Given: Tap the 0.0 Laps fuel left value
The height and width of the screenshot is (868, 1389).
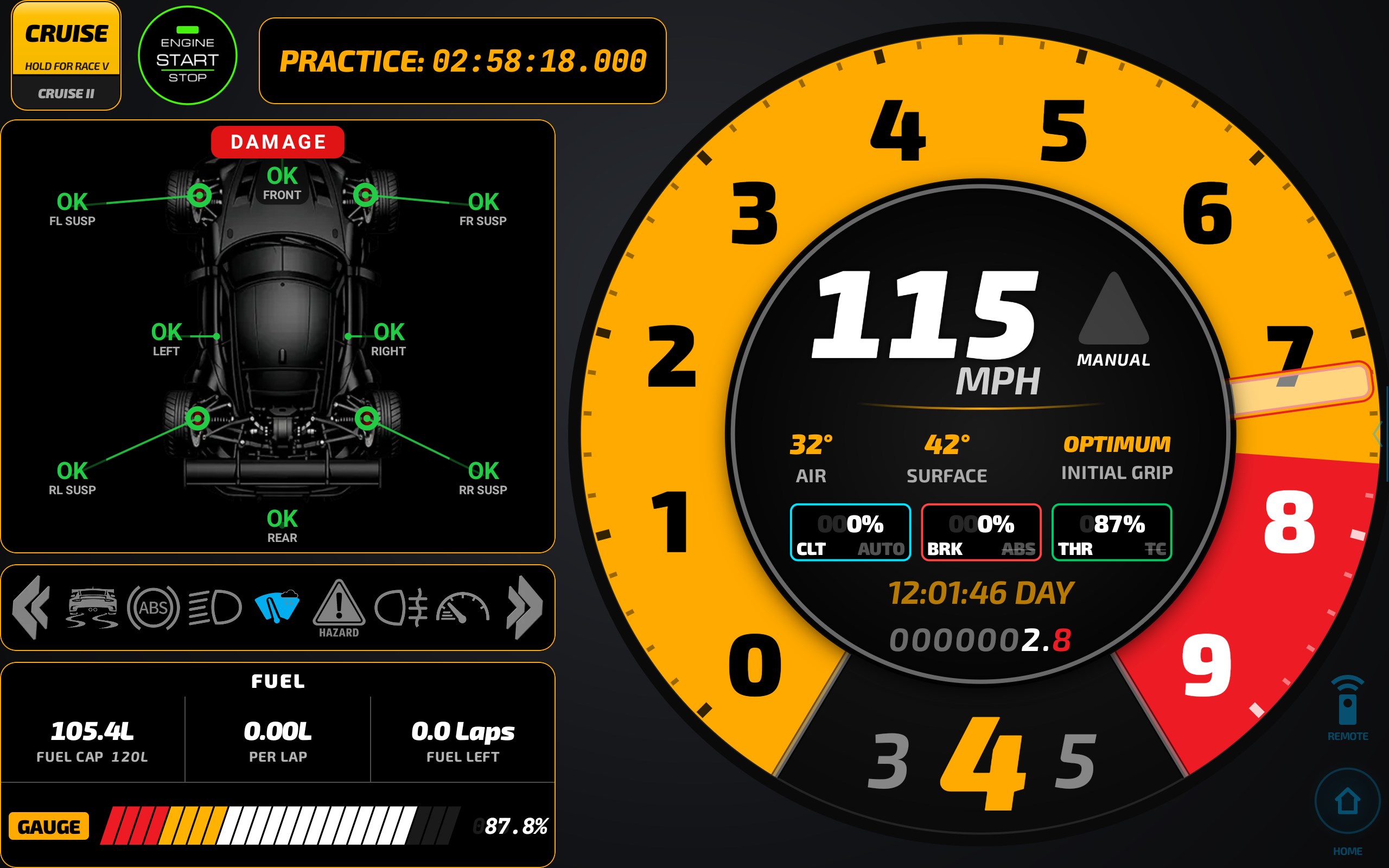Looking at the screenshot, I should click(x=463, y=731).
